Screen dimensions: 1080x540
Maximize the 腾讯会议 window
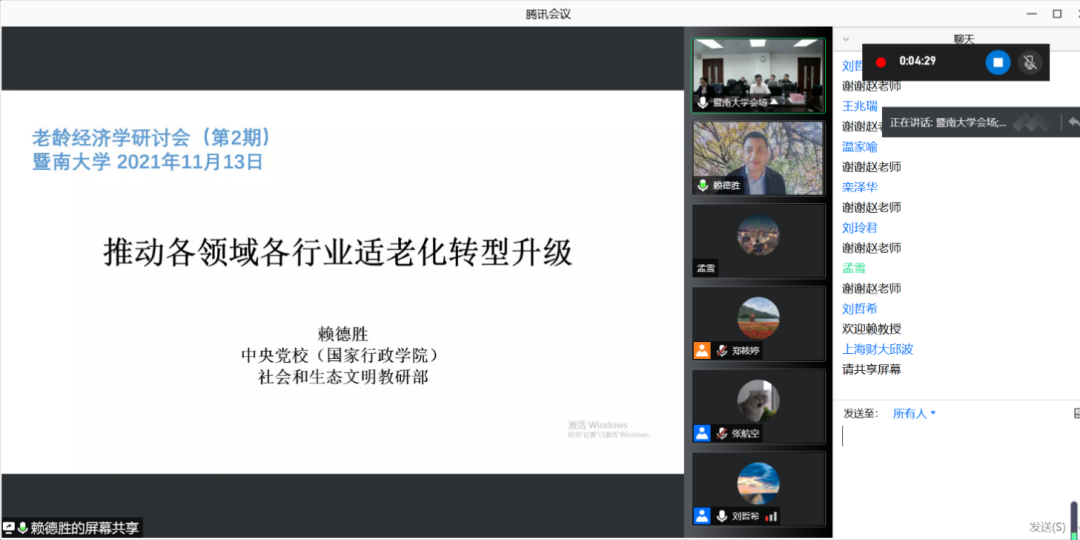click(x=1057, y=14)
